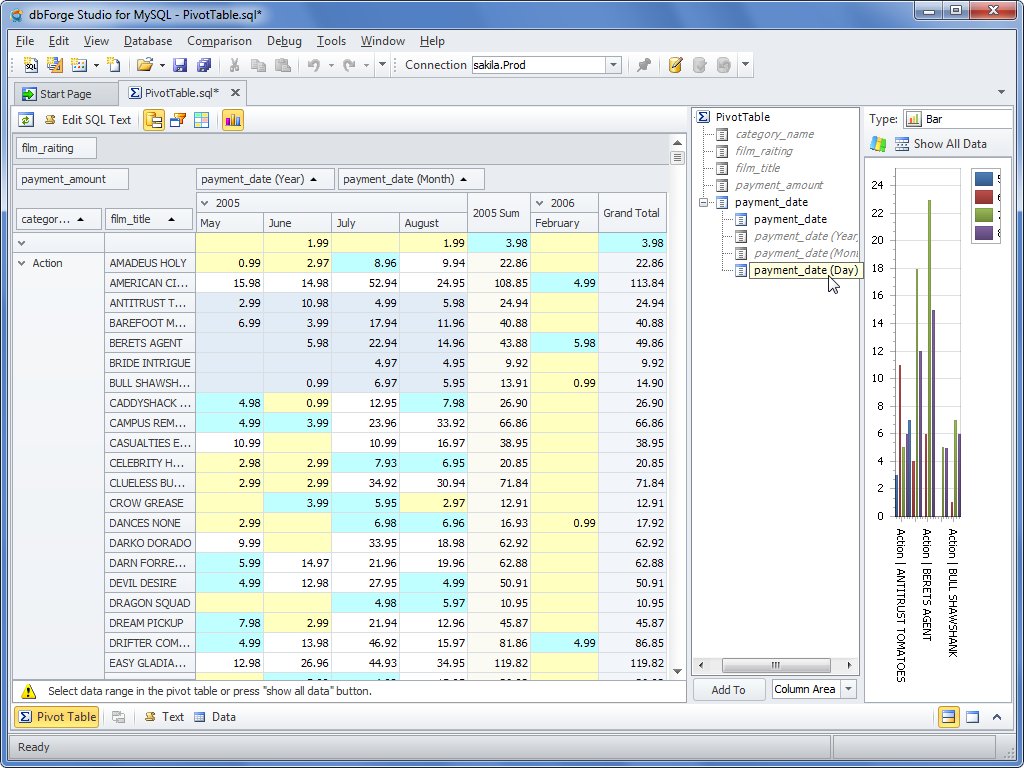Click the warning icon in the hint bar

(28, 691)
